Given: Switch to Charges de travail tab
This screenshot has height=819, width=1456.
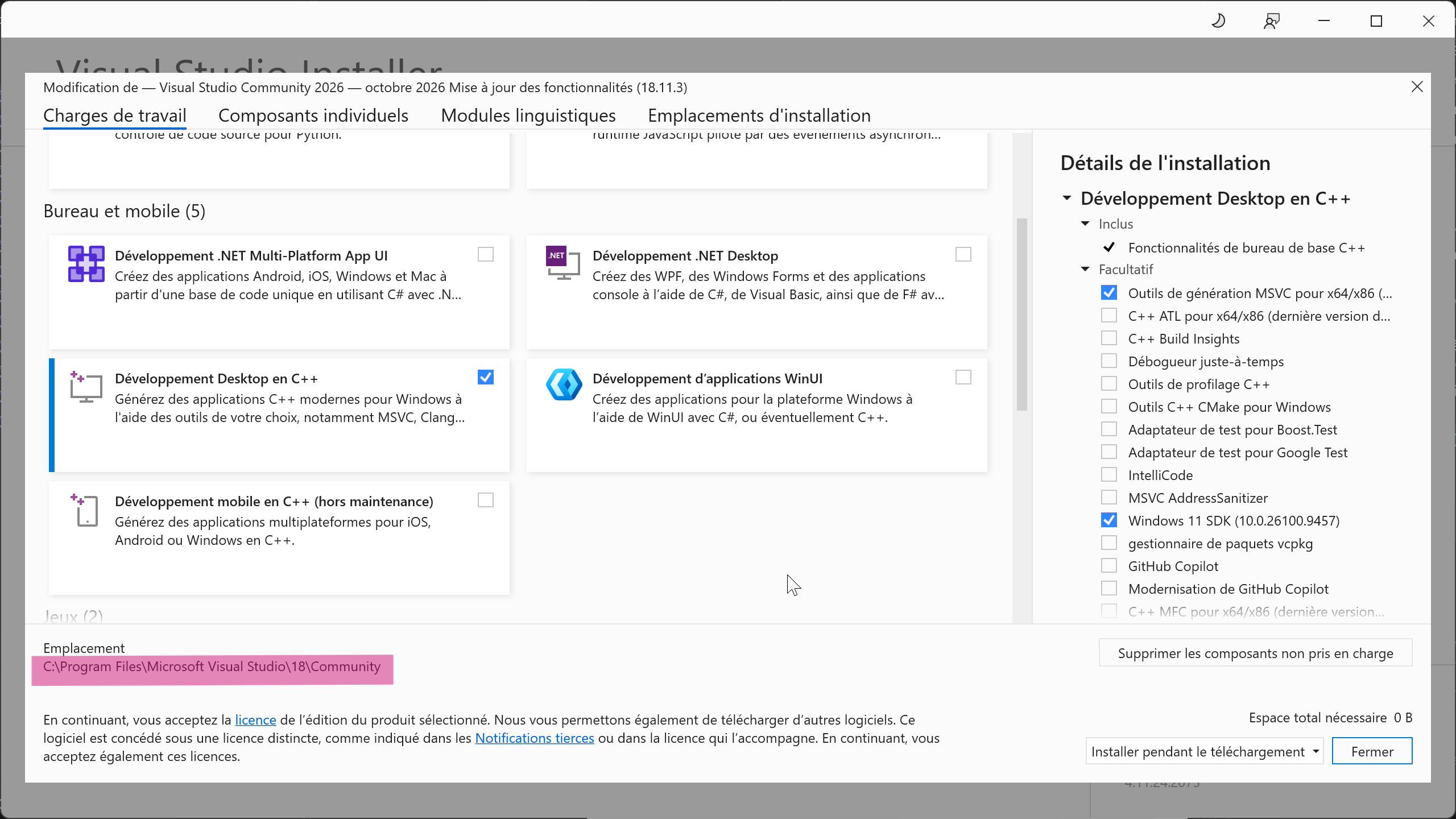Looking at the screenshot, I should tap(115, 115).
